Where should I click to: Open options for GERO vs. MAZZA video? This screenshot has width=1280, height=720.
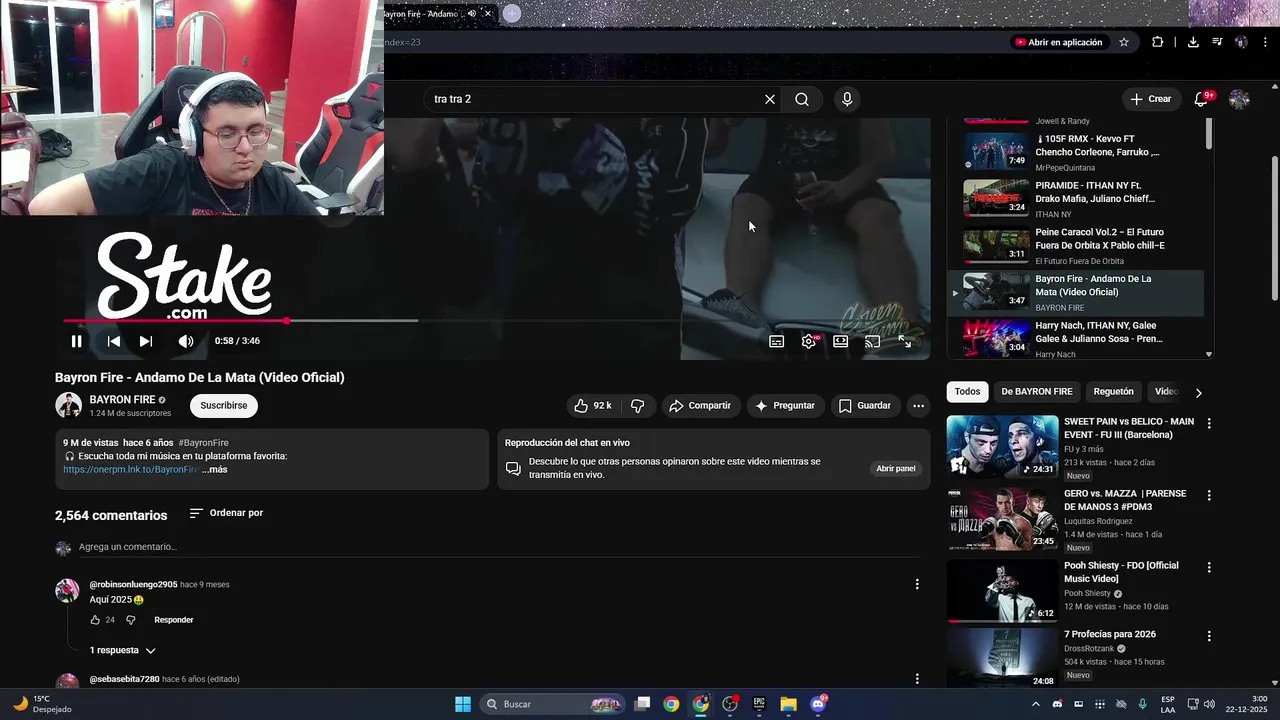pyautogui.click(x=1209, y=495)
